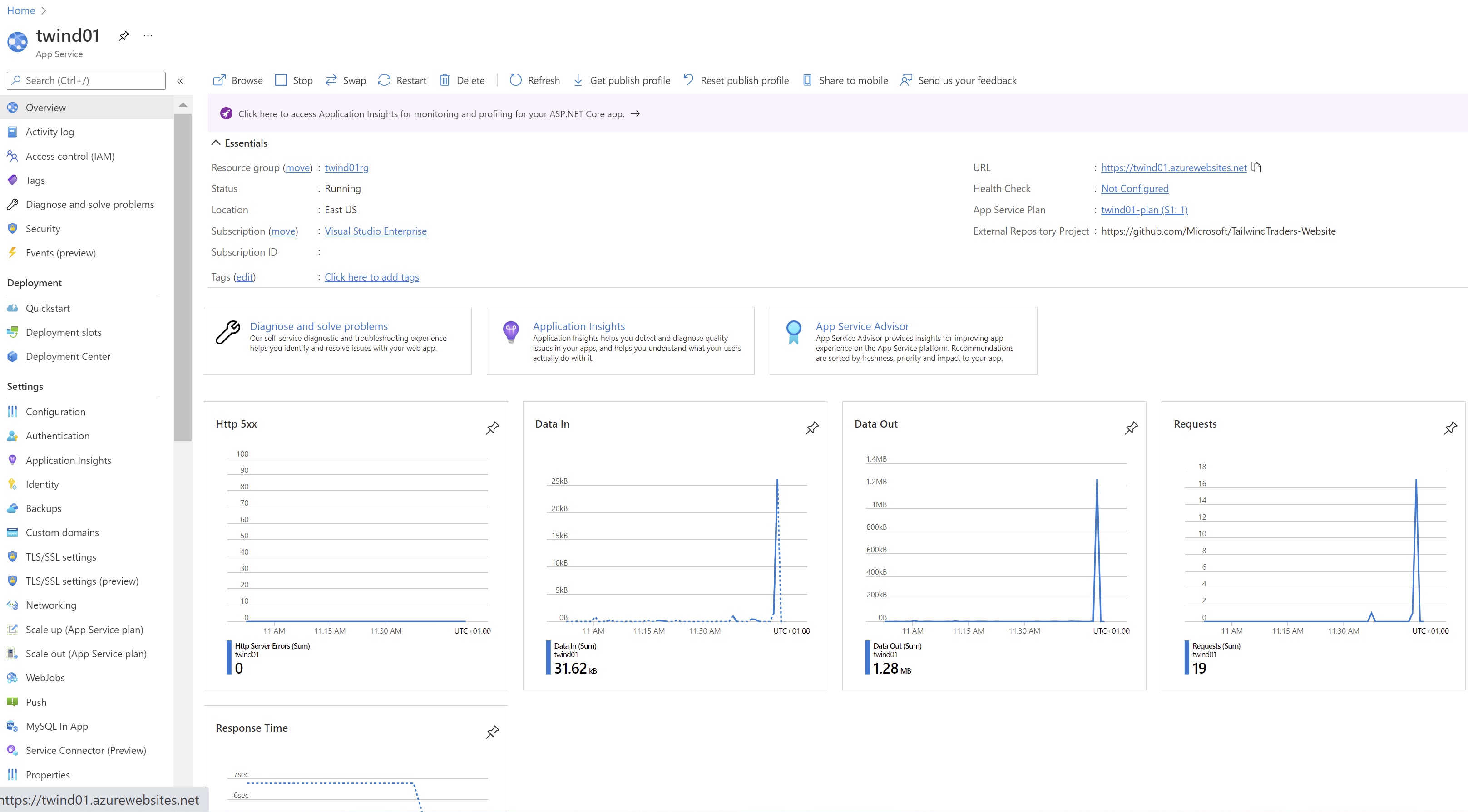Screen dimensions: 1468x812
Task: Open the Swap slots command
Action: tap(346, 80)
